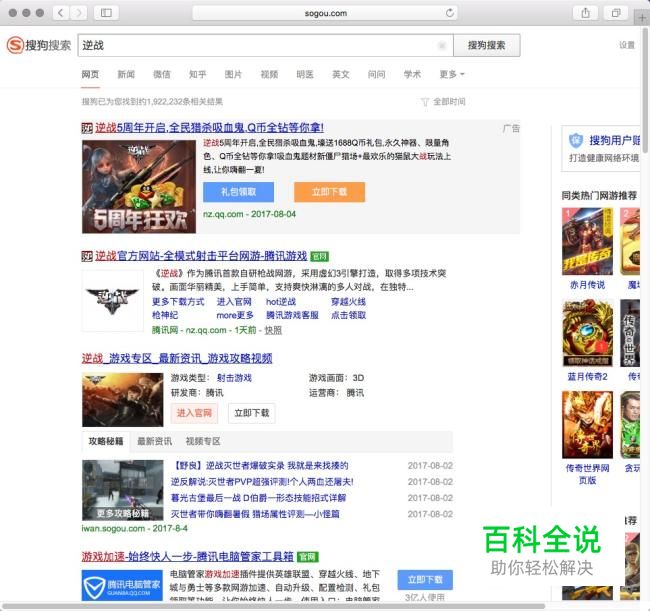The width and height of the screenshot is (650, 611).
Task: Switch to the 图片 tab
Action: (x=233, y=74)
